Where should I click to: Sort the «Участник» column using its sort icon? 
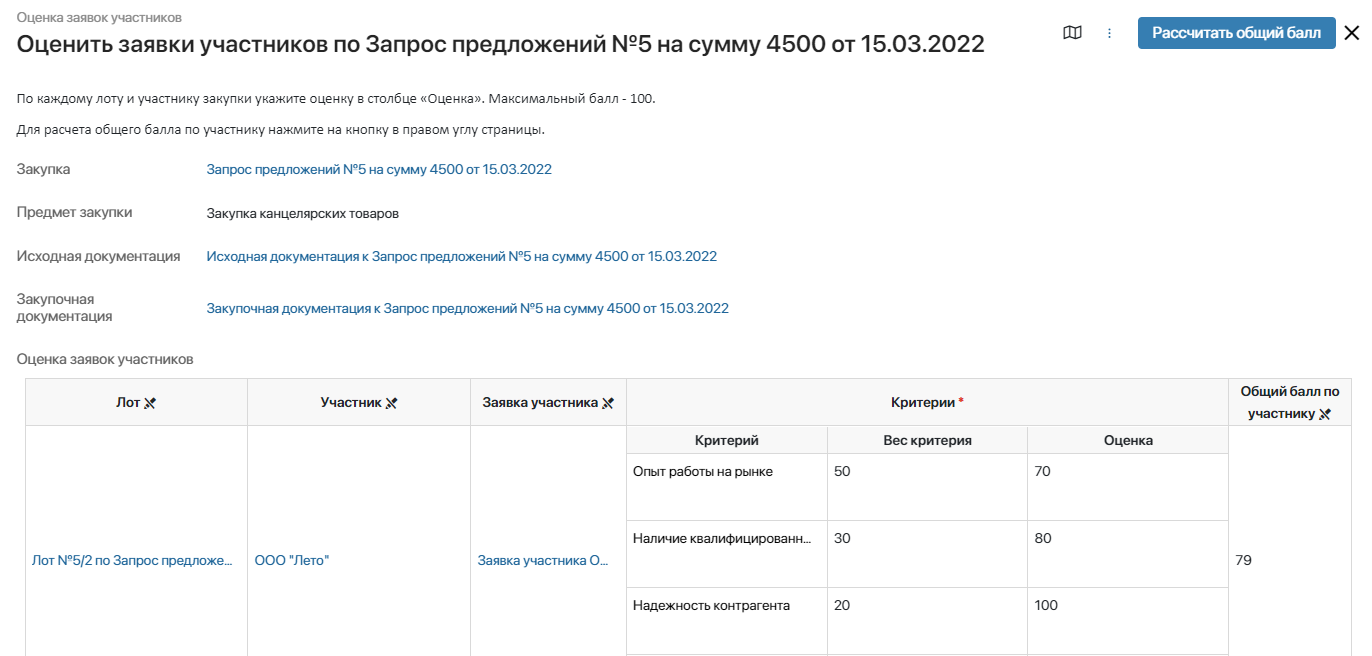click(390, 402)
